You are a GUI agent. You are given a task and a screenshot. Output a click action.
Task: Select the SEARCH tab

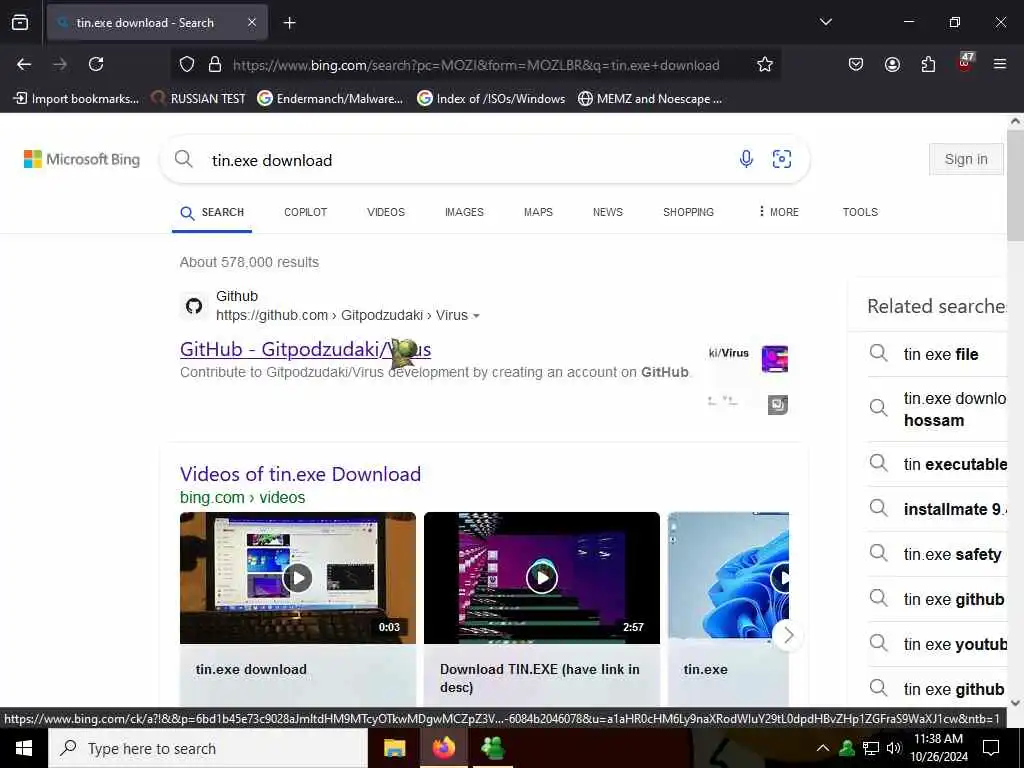(212, 212)
